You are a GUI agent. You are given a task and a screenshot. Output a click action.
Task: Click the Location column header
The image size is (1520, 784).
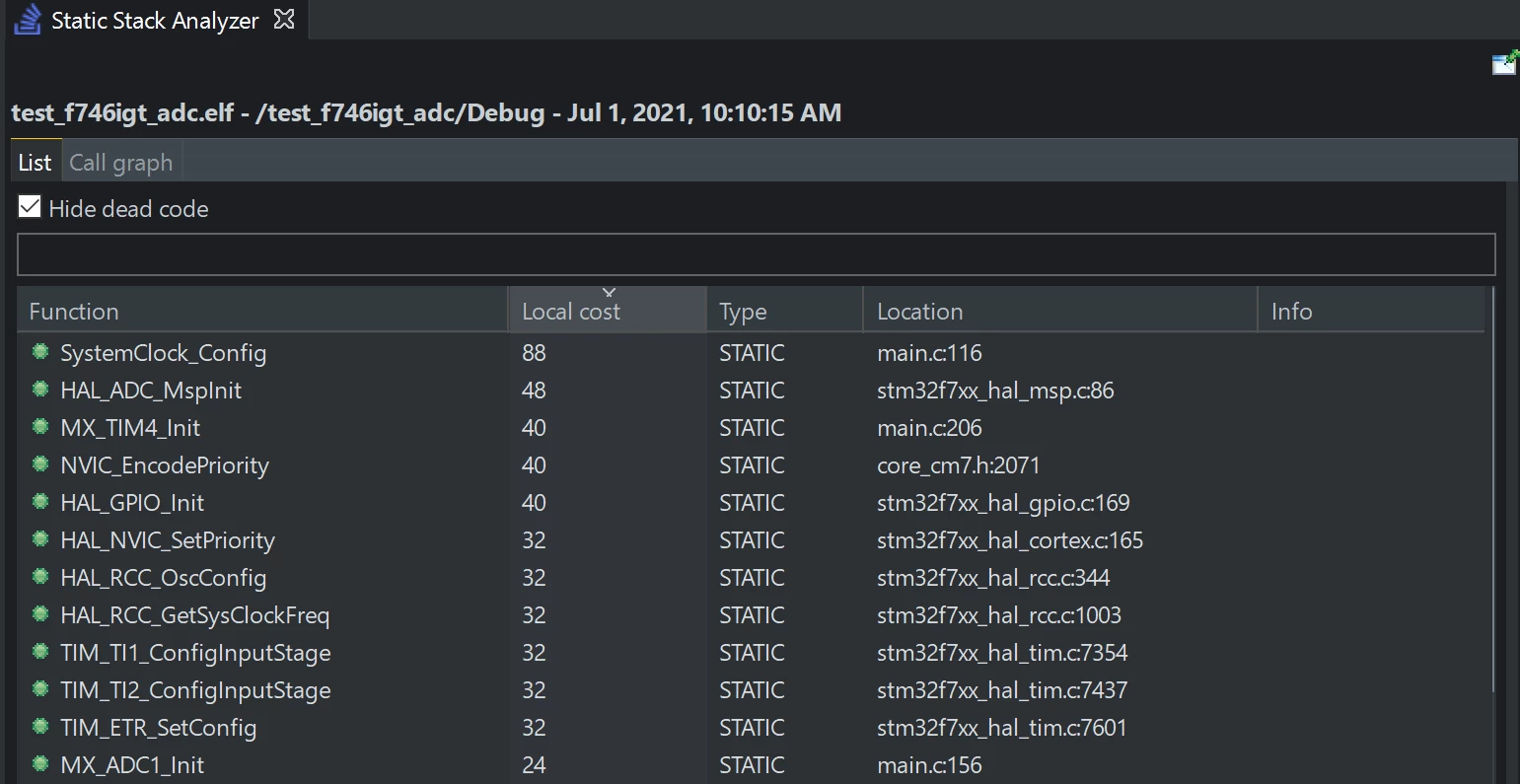click(x=1060, y=311)
